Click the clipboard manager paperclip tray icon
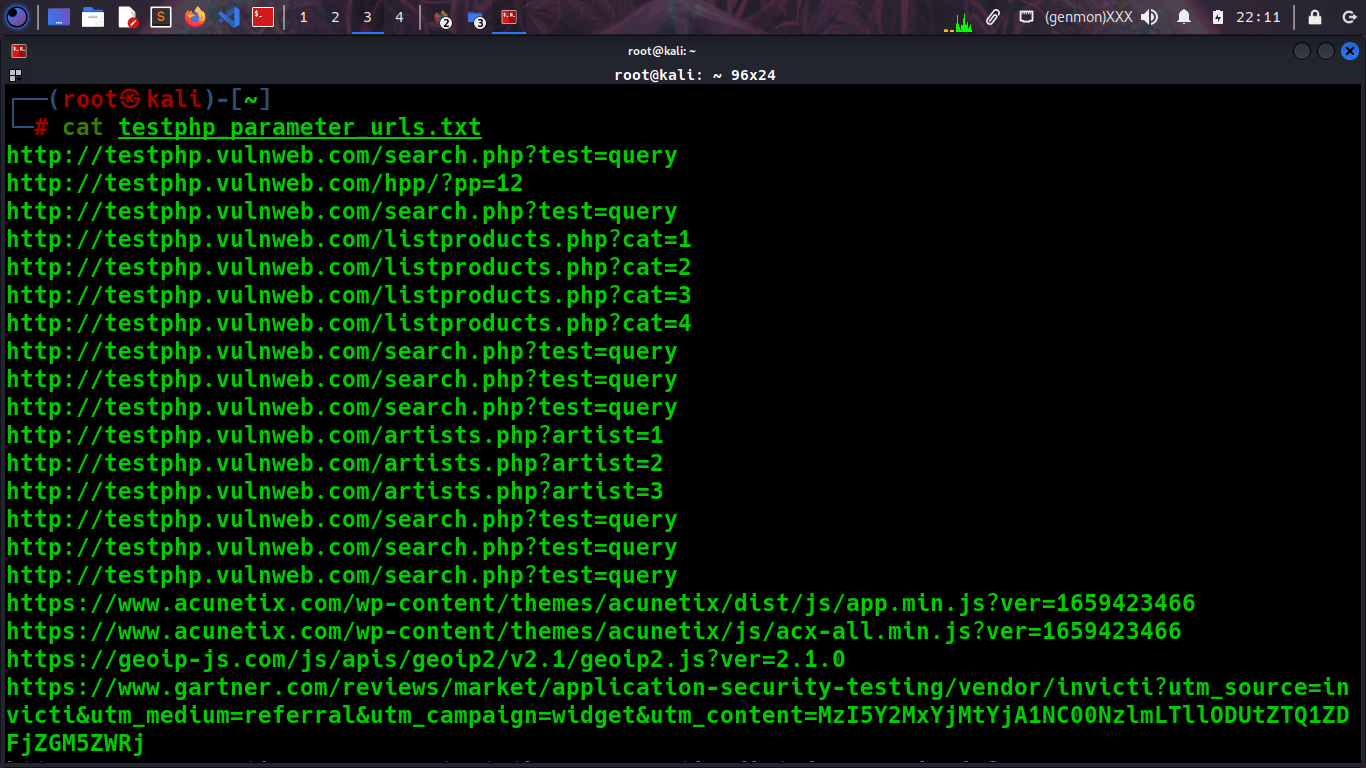The width and height of the screenshot is (1366, 768). 993,16
